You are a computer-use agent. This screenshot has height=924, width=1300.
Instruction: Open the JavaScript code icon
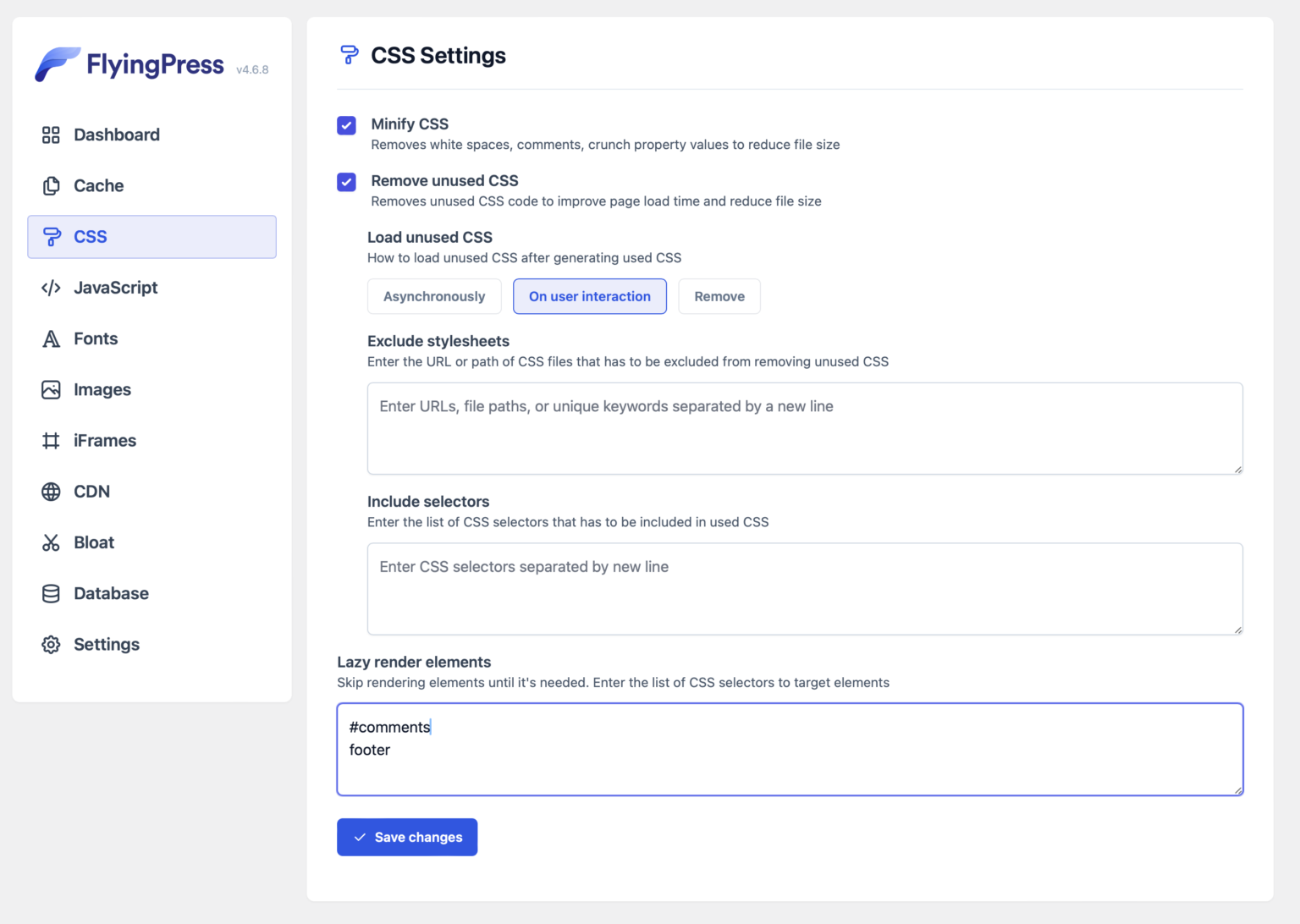click(51, 288)
